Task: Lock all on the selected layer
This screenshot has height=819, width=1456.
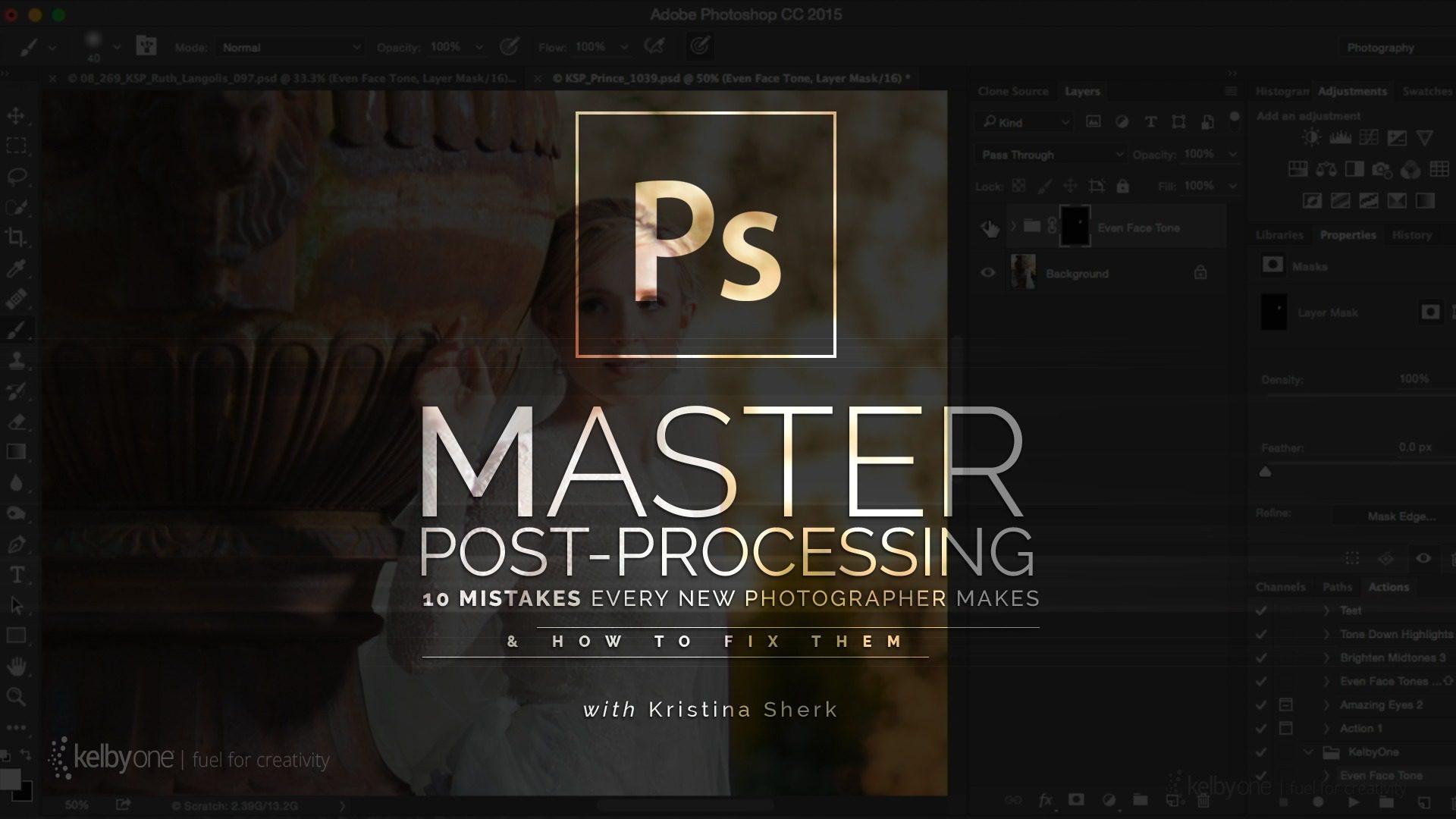Action: pos(1123,186)
